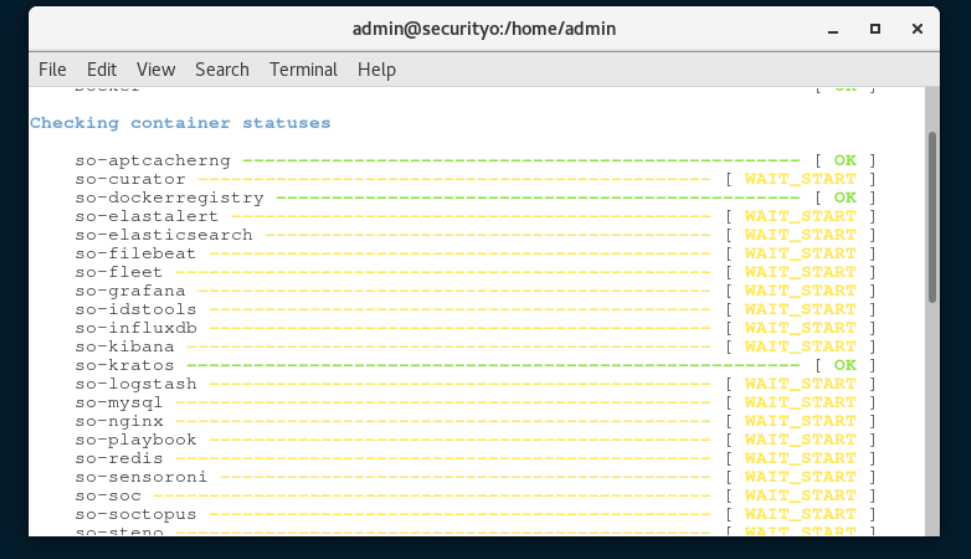Image resolution: width=971 pixels, height=559 pixels.
Task: Click WAIT_START status of so-elastalert
Action: coord(800,216)
